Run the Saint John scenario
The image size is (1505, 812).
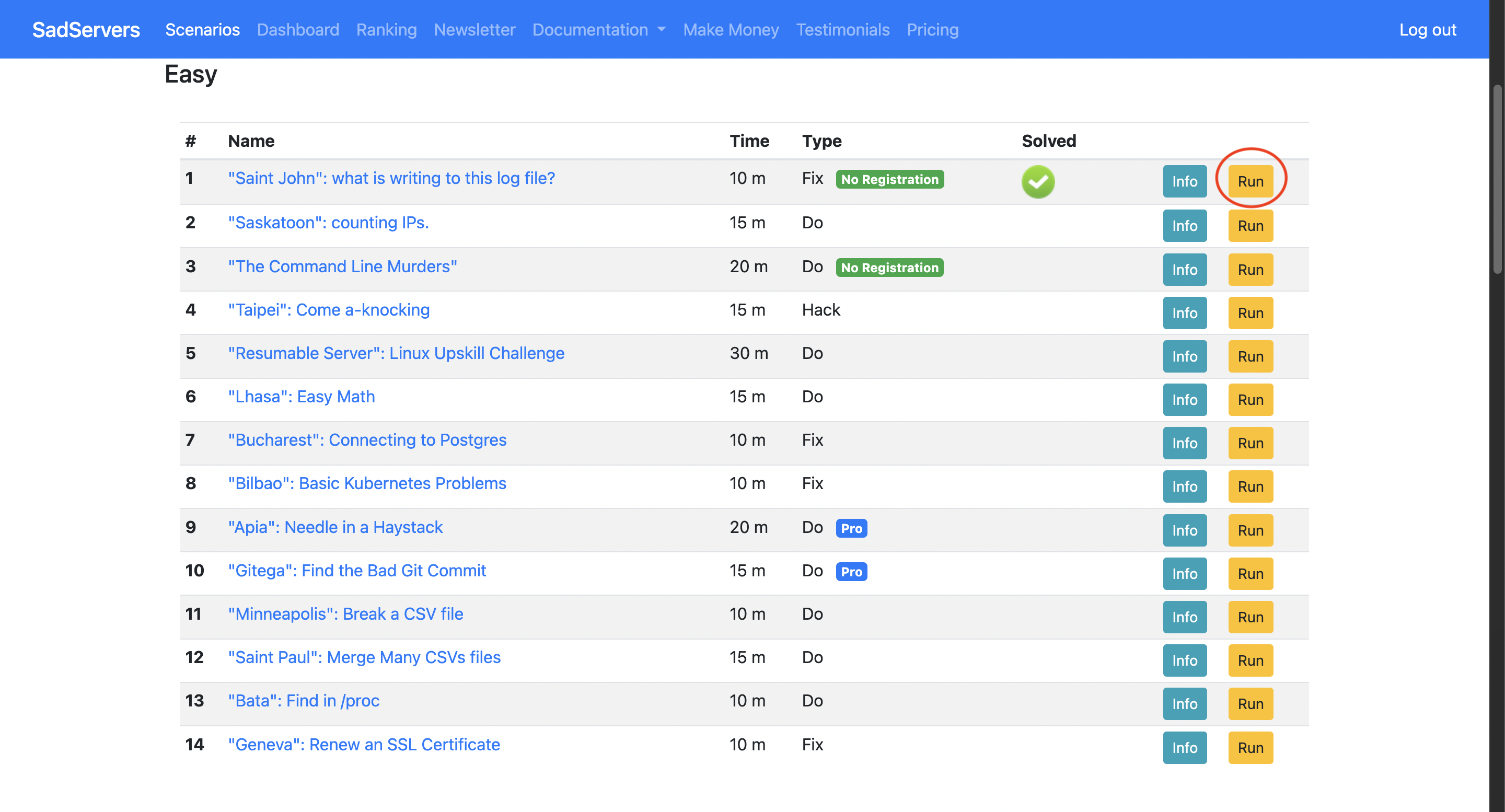[1251, 182]
